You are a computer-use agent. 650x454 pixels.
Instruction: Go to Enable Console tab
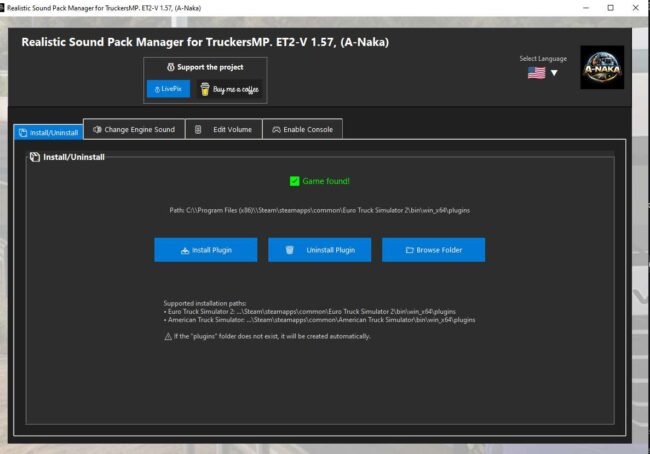303,129
